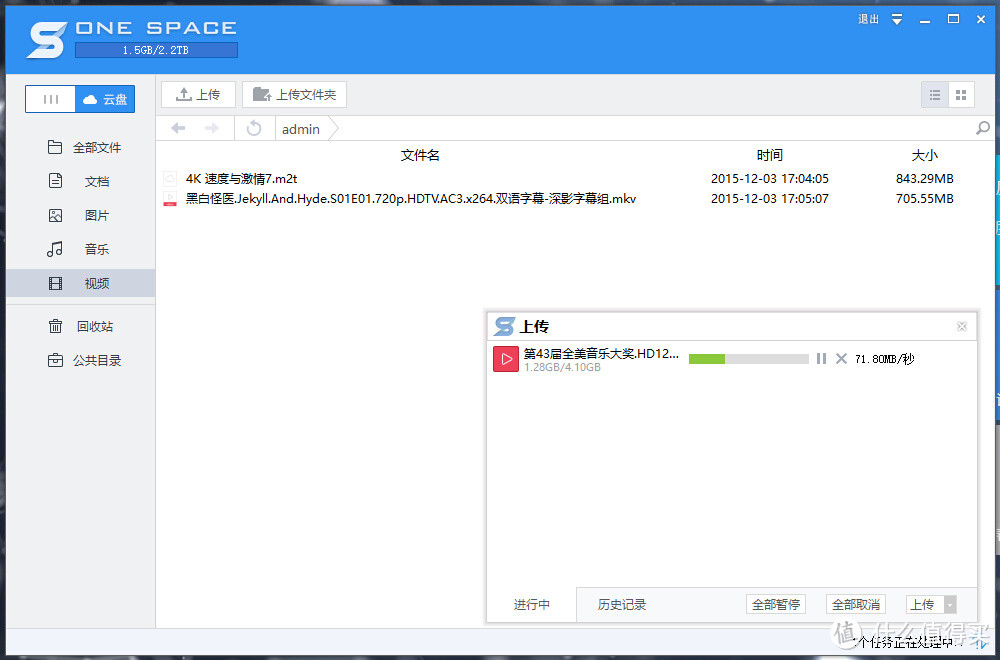
Task: Go back with left arrow
Action: pyautogui.click(x=178, y=128)
